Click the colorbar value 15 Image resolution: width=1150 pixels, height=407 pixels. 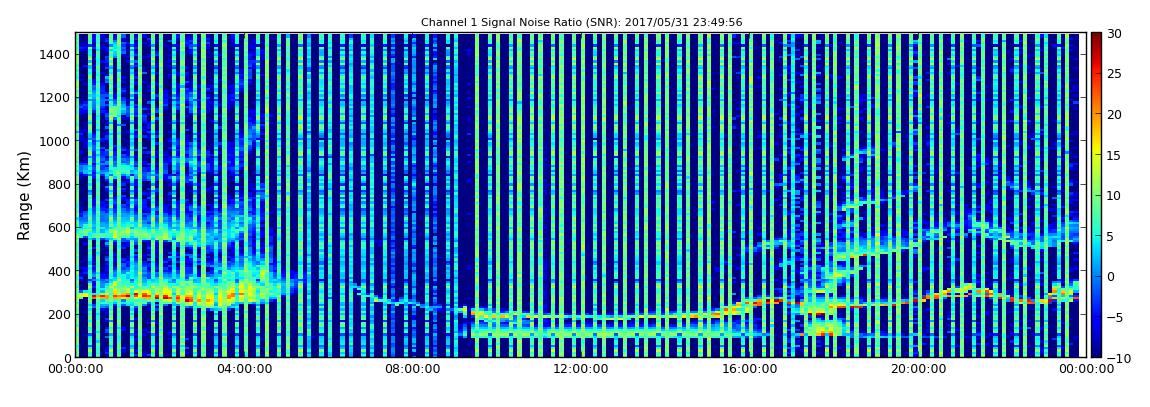[1114, 155]
